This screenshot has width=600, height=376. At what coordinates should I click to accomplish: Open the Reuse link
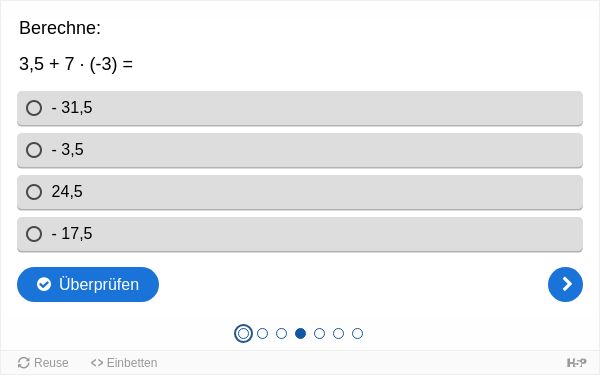(x=43, y=363)
